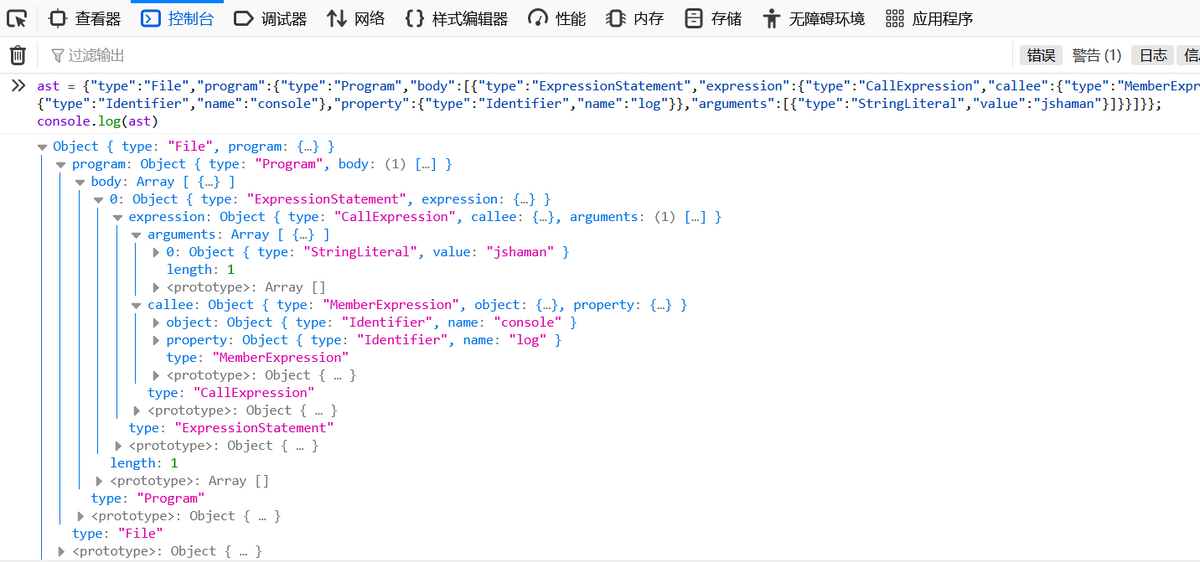Expand the property: Identifier log node
The height and width of the screenshot is (562, 1200).
click(x=156, y=340)
